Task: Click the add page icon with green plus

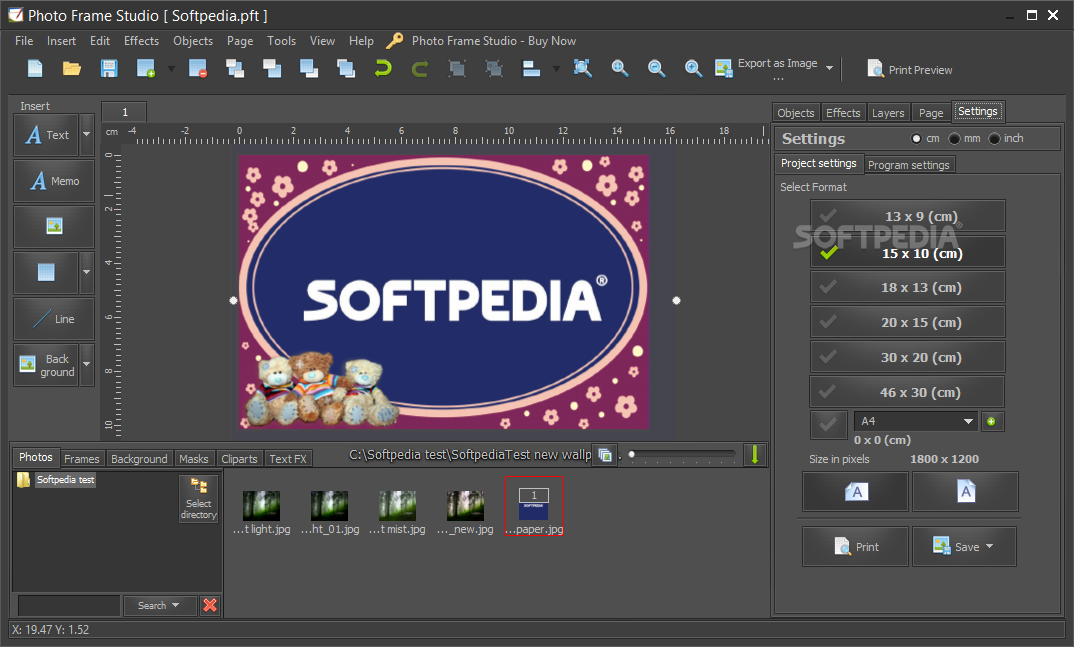Action: click(x=146, y=68)
